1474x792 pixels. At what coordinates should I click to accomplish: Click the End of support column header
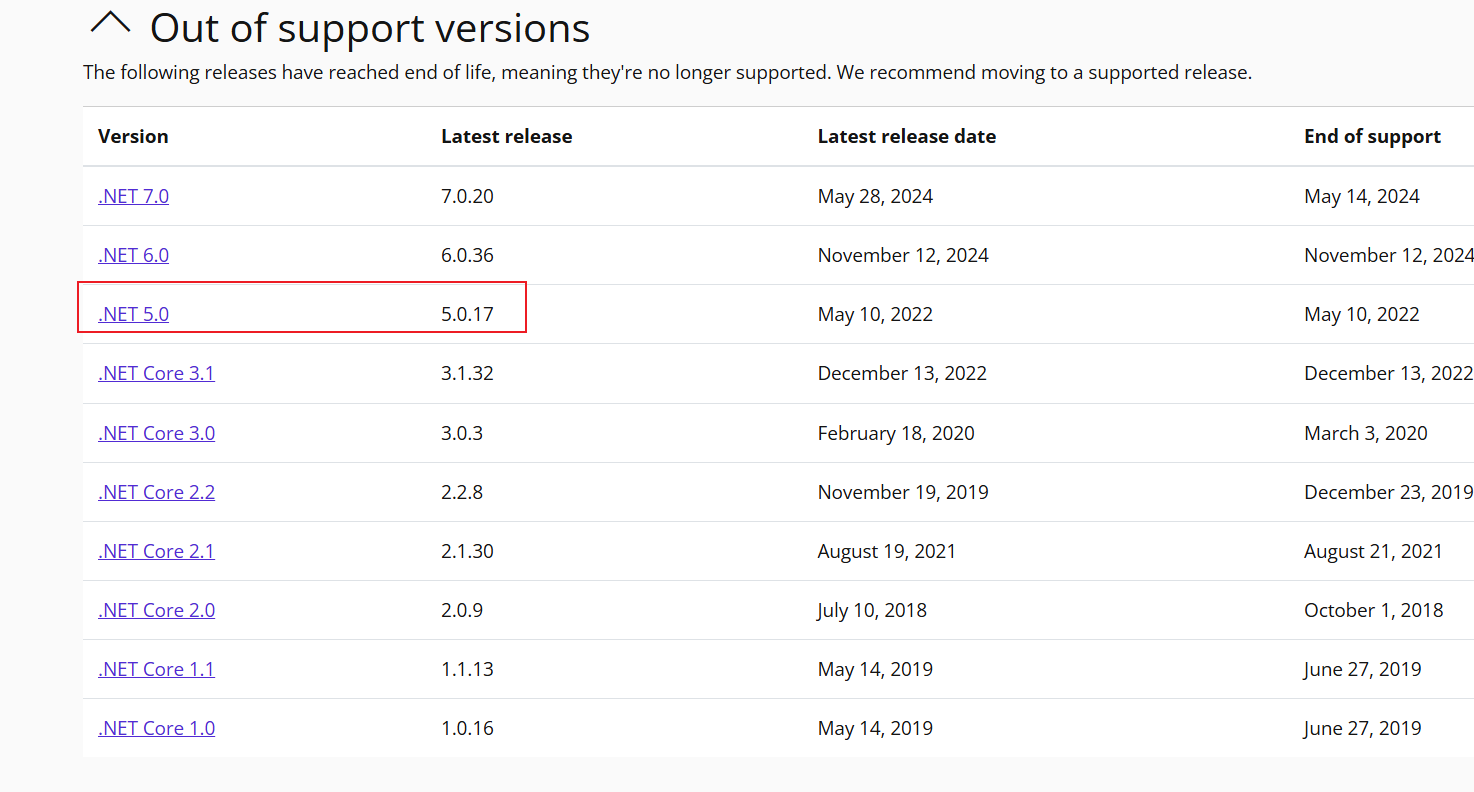tap(1372, 136)
